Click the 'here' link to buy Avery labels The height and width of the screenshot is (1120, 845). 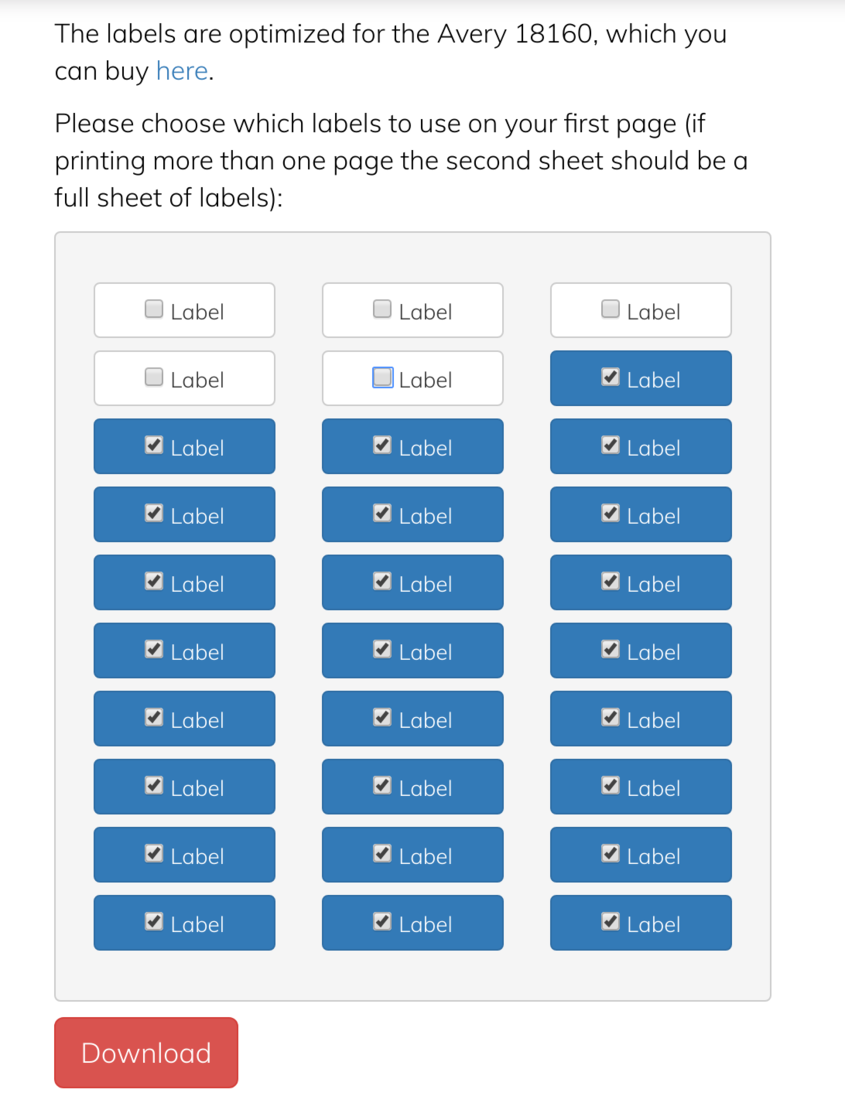(182, 71)
